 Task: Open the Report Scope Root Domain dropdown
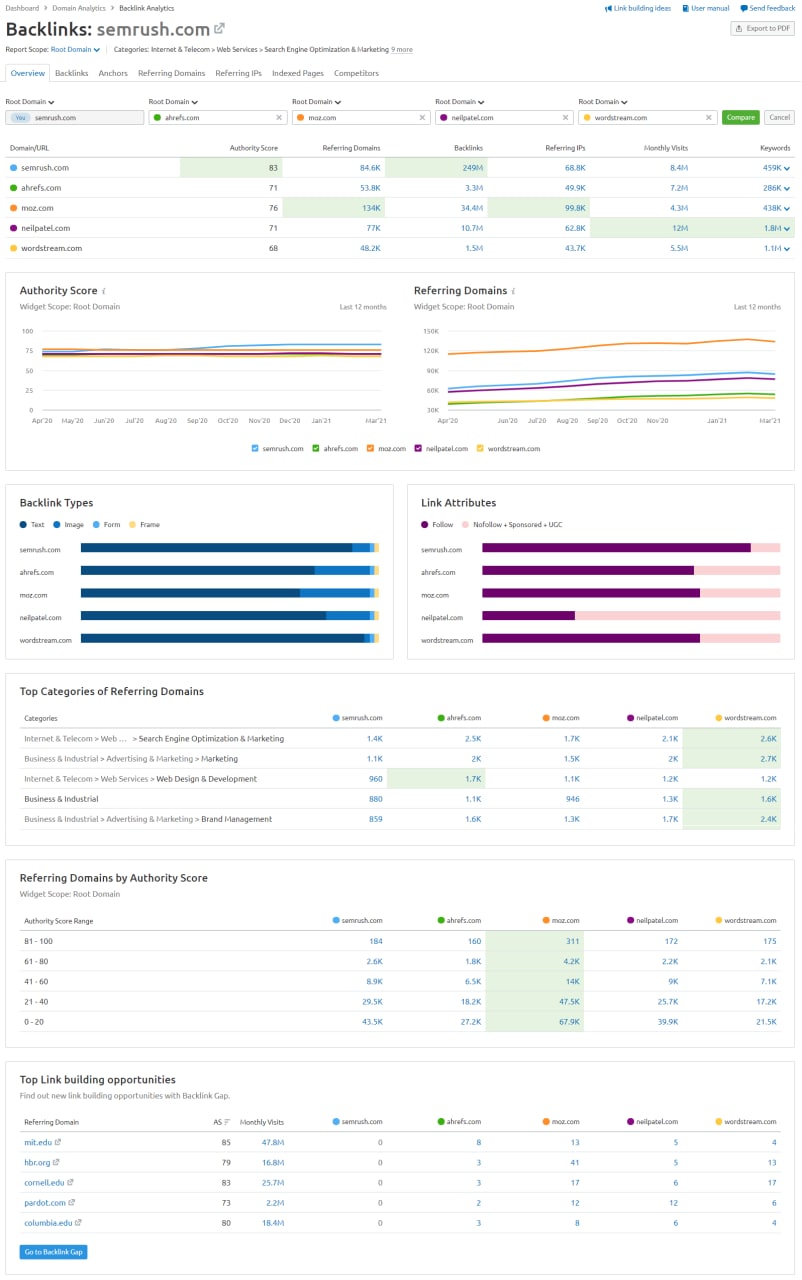pyautogui.click(x=76, y=48)
